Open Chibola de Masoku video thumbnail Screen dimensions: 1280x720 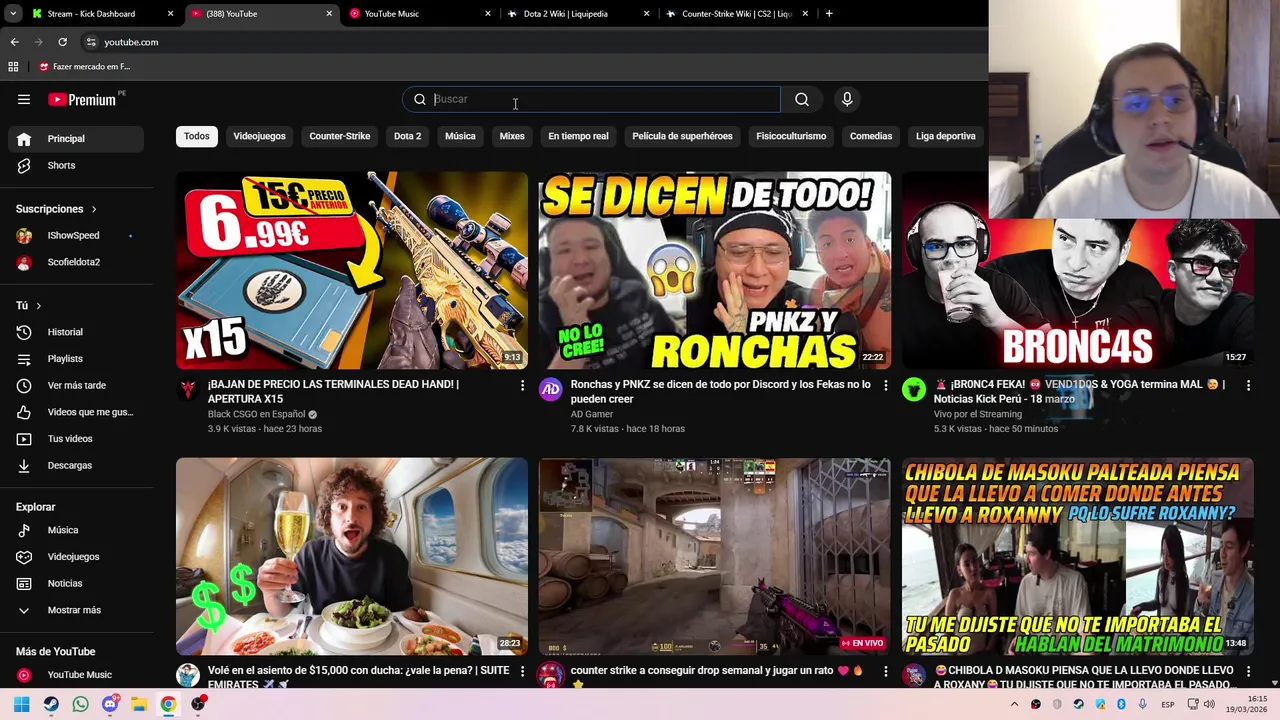(1078, 556)
